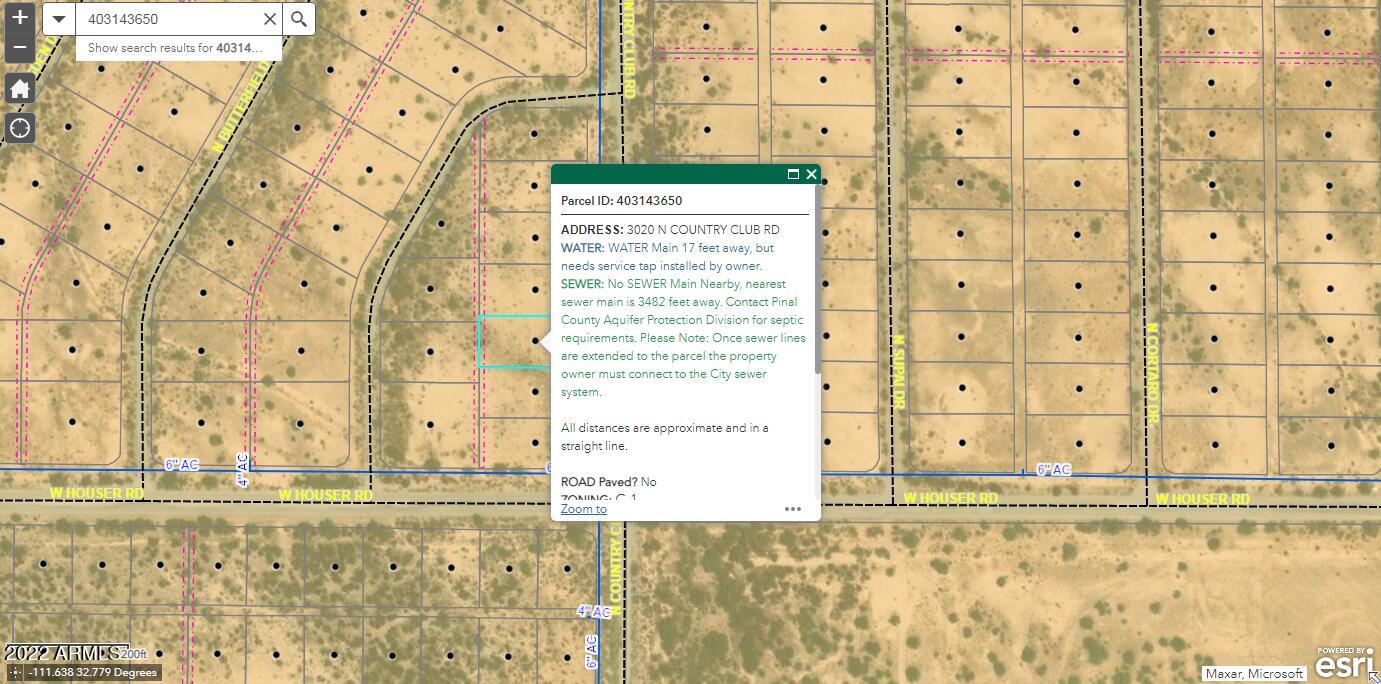
Task: Click the SEWER main information text
Action: 684,338
